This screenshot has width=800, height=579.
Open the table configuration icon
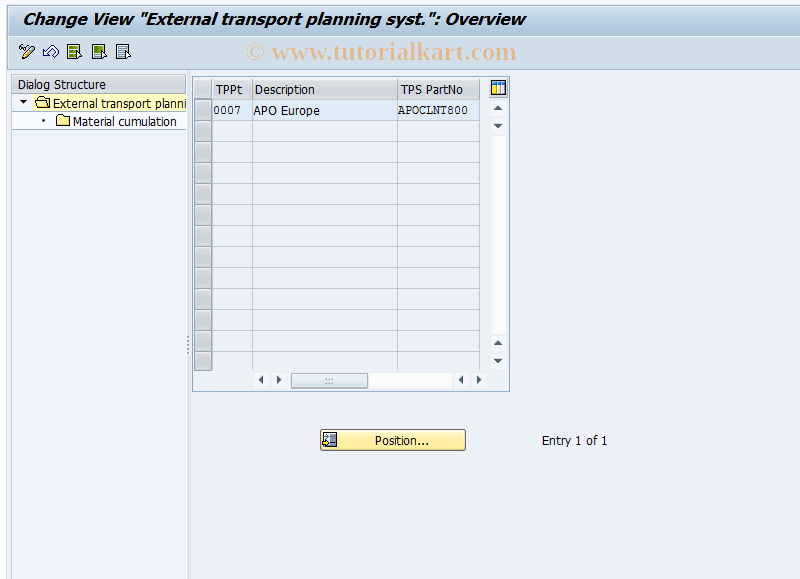tap(497, 88)
